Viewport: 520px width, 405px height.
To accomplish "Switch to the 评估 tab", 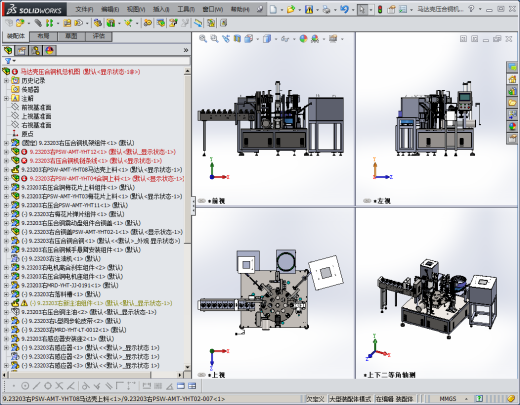I will pyautogui.click(x=99, y=36).
